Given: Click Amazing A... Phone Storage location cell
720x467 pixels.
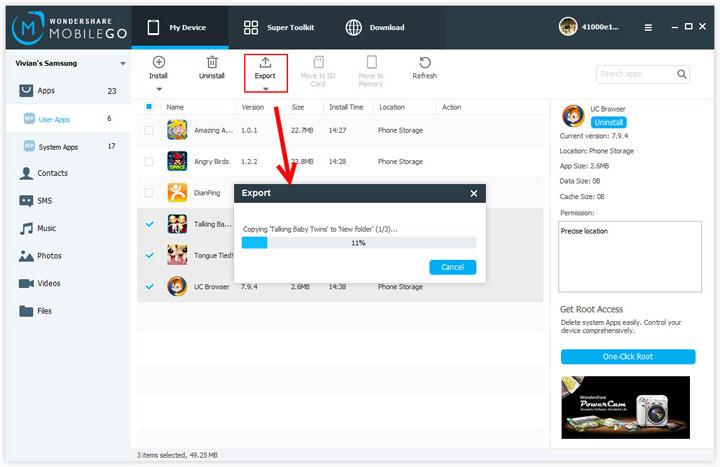Looking at the screenshot, I should [400, 130].
